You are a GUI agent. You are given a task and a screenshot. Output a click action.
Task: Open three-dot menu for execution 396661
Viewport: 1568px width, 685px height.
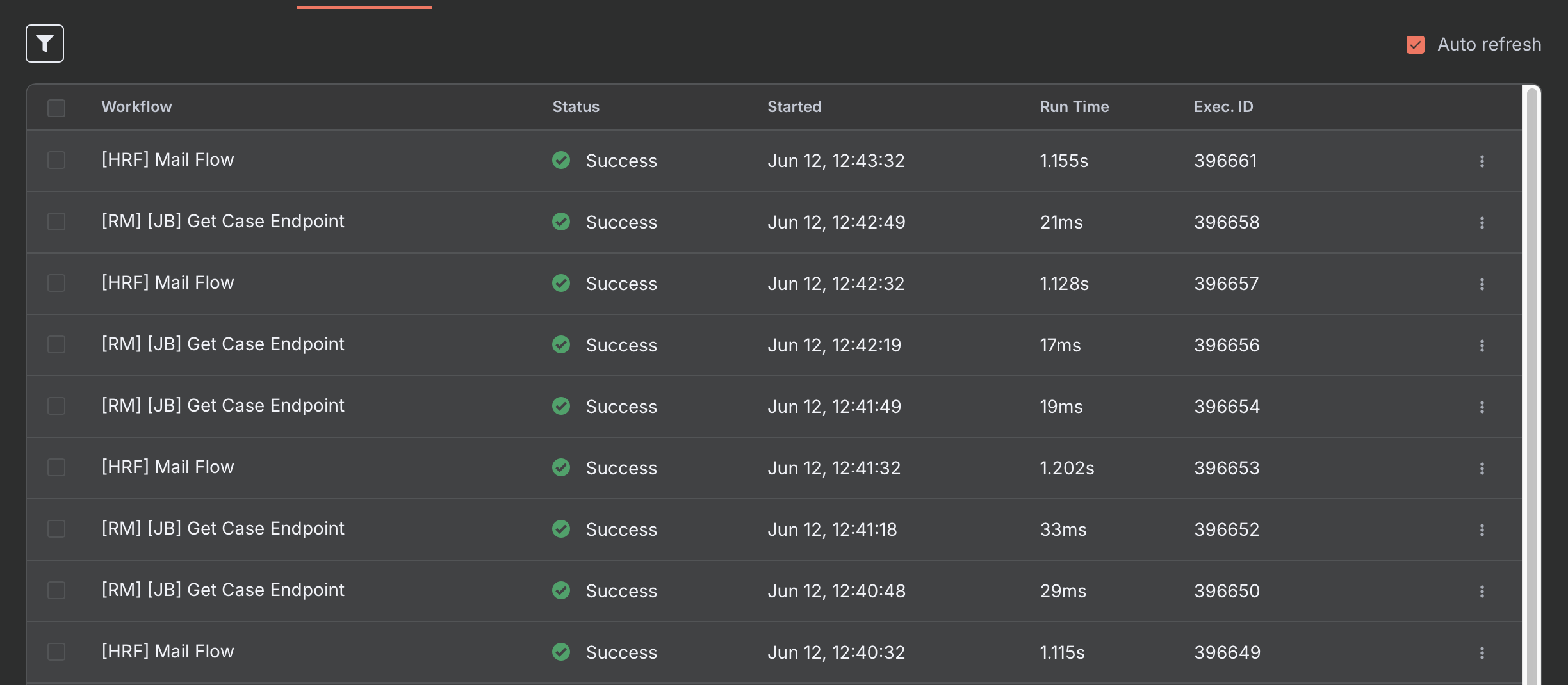(x=1482, y=161)
